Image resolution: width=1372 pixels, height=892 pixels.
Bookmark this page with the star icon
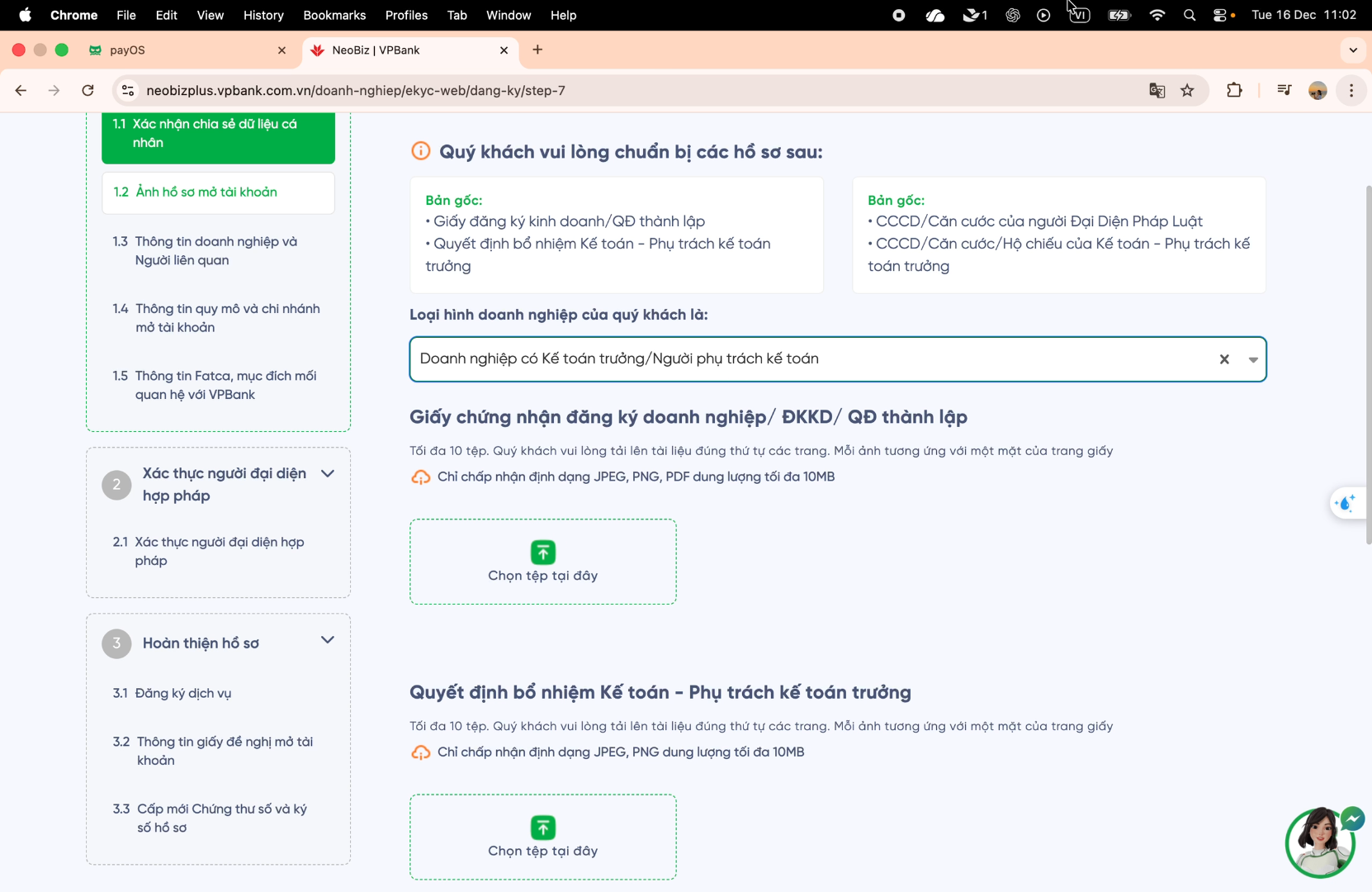tap(1187, 91)
